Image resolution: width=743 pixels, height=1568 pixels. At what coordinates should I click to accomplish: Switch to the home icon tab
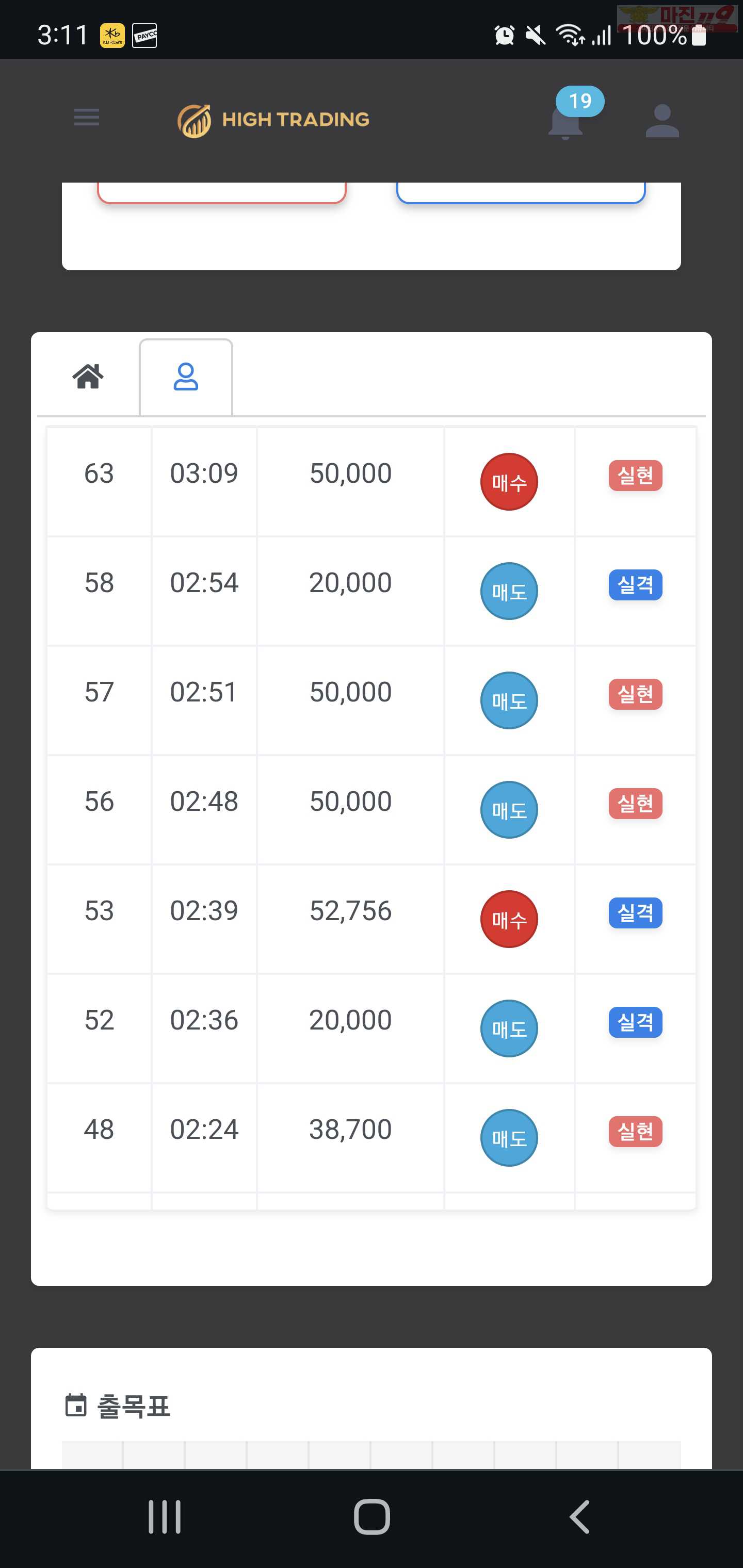point(88,376)
